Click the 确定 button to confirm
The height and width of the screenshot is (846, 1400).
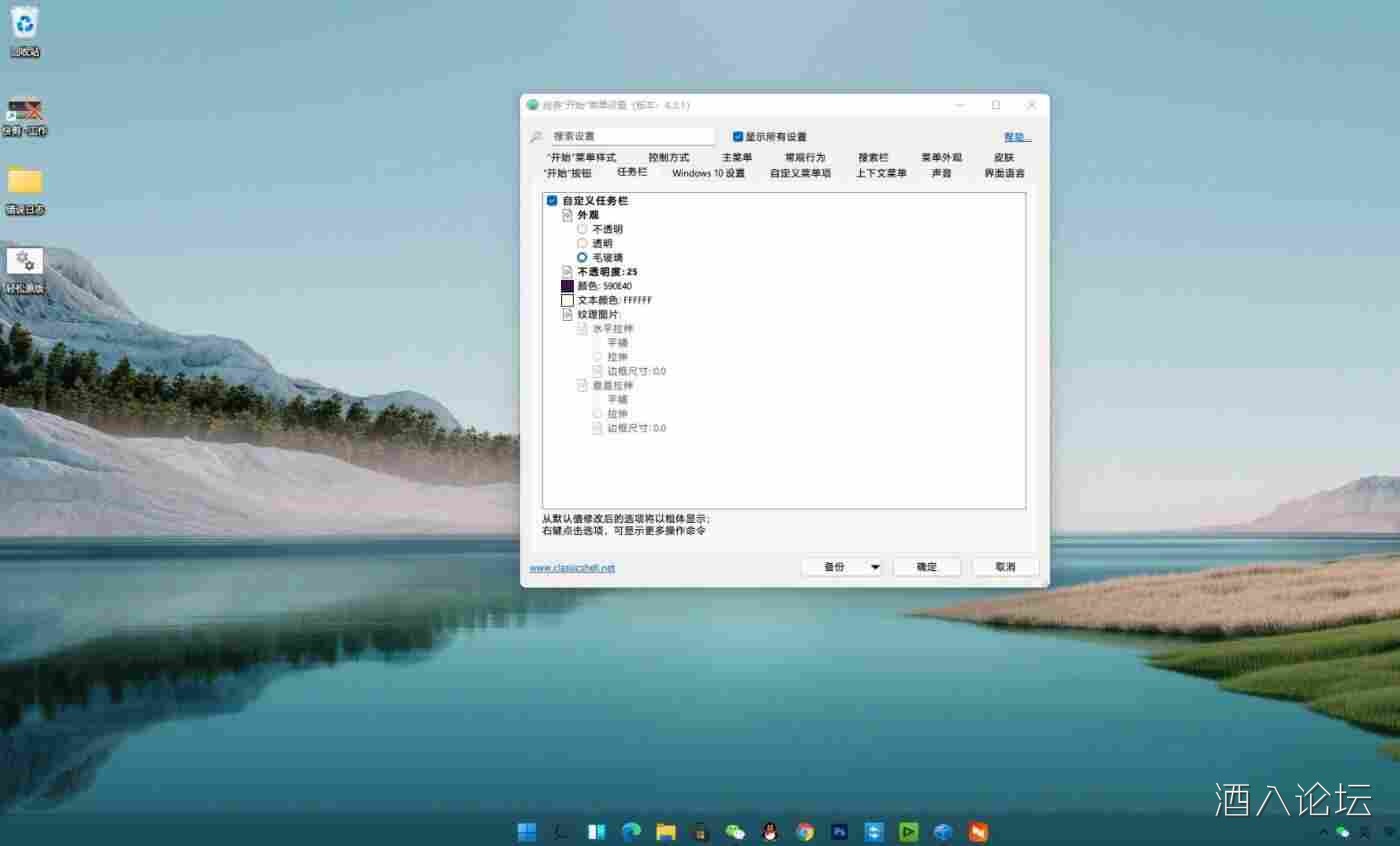[926, 566]
